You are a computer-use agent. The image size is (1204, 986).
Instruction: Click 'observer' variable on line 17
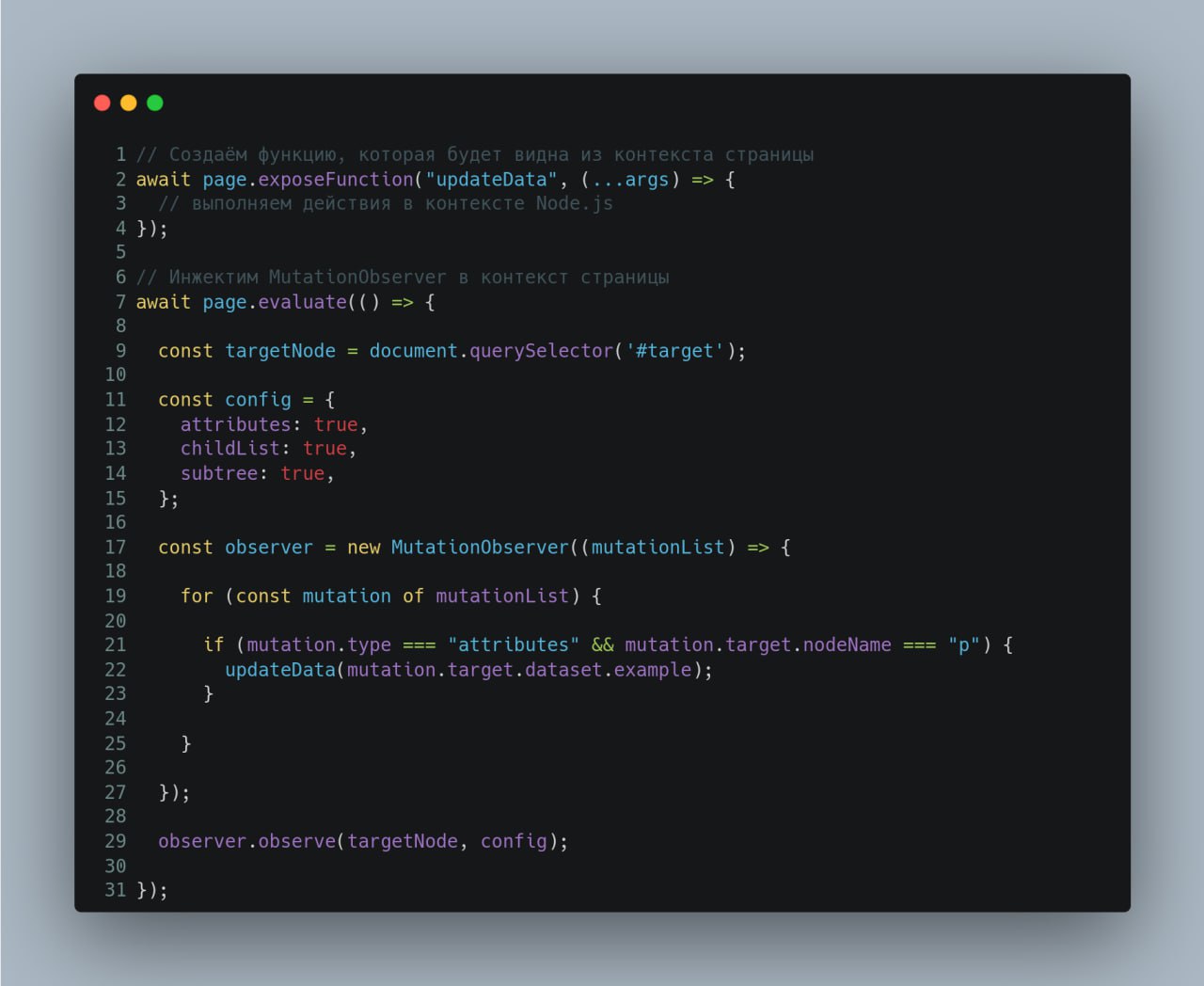[269, 547]
